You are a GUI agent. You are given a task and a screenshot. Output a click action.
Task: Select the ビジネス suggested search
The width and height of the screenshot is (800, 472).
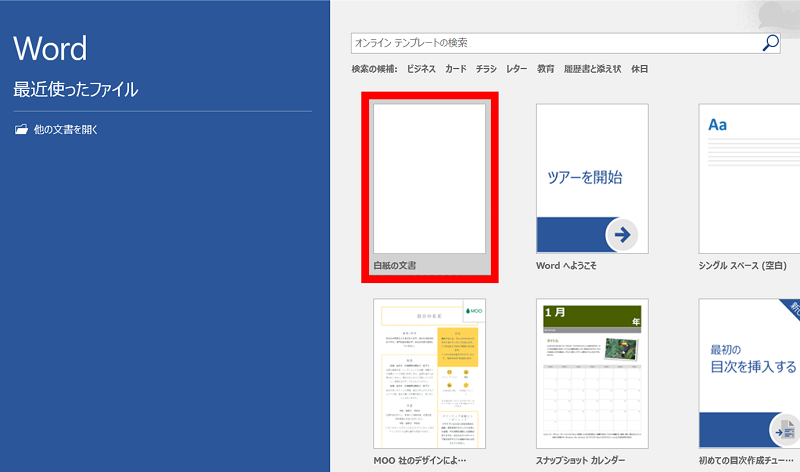click(x=421, y=69)
